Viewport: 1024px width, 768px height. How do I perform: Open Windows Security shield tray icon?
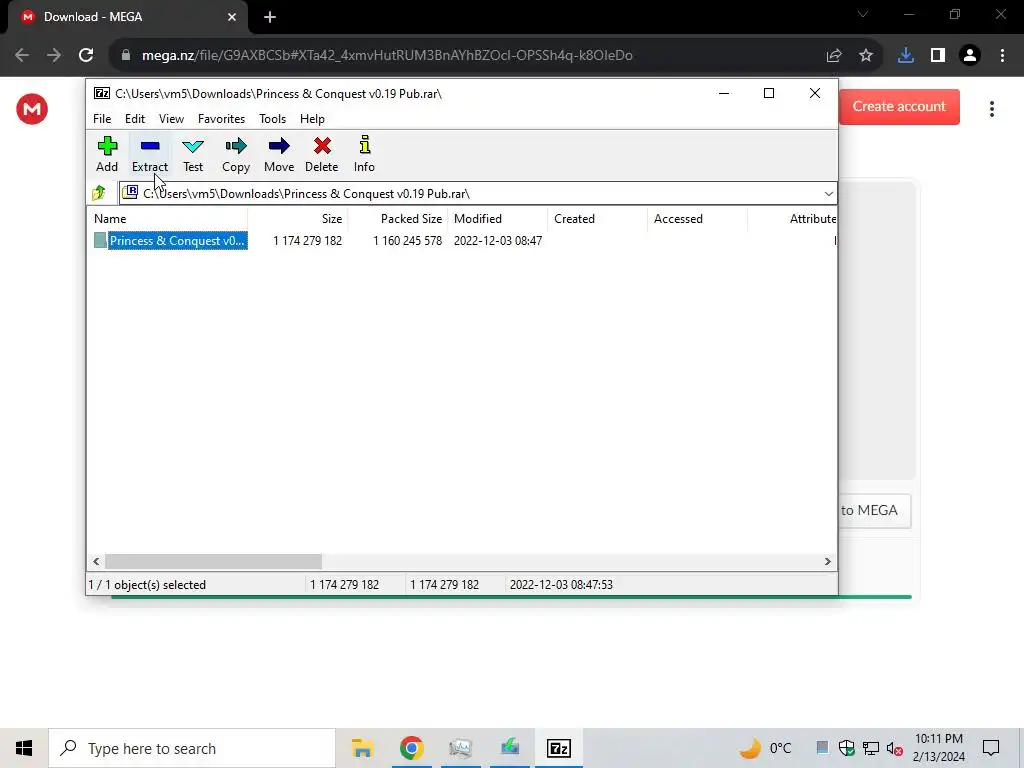point(846,748)
